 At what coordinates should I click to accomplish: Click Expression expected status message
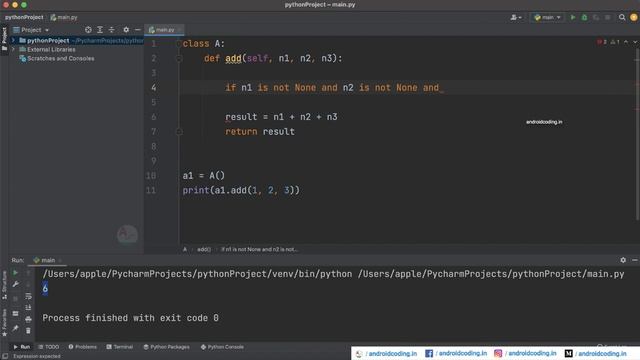coord(37,356)
